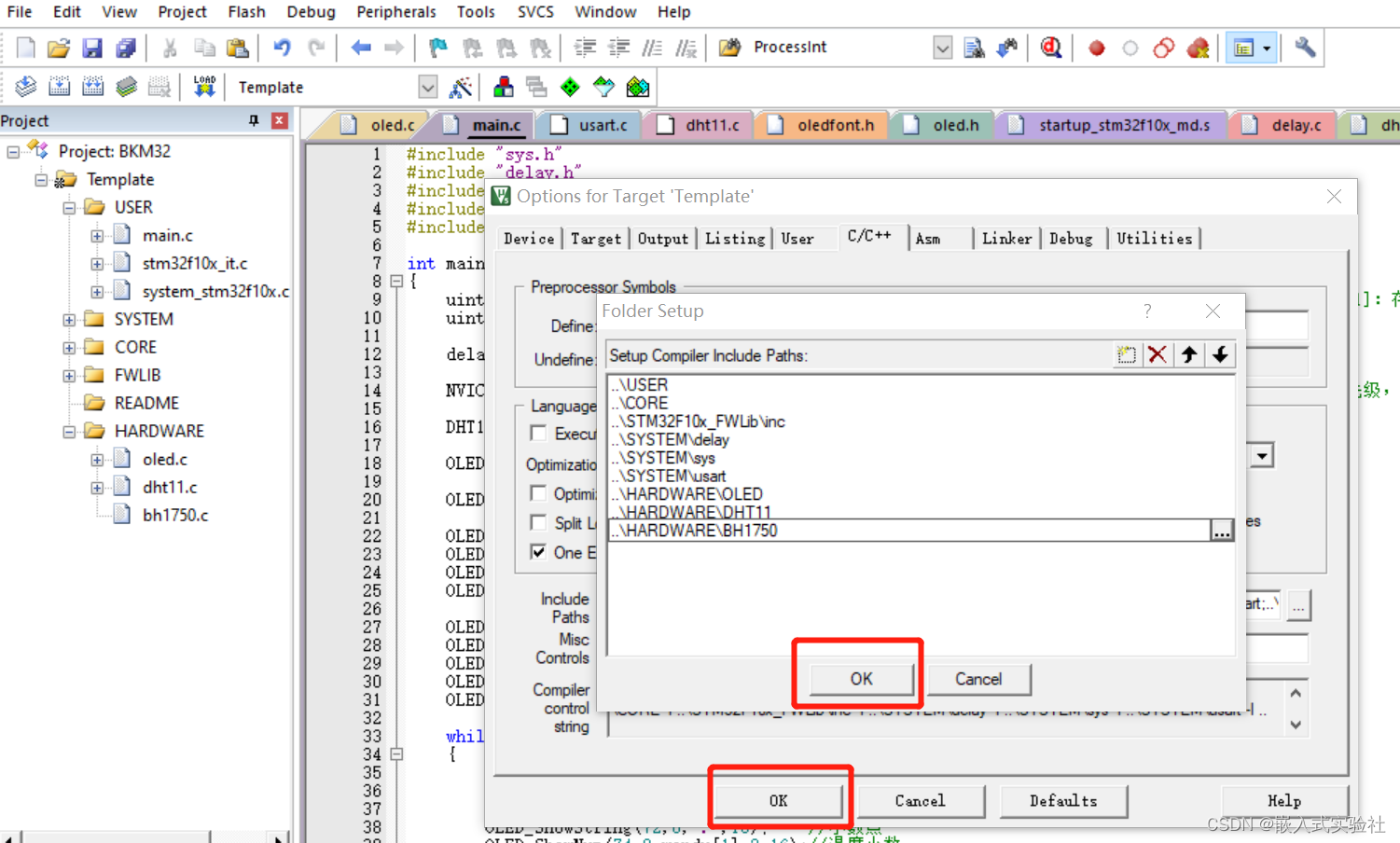Click the Rebuild all target files icon

point(92,87)
